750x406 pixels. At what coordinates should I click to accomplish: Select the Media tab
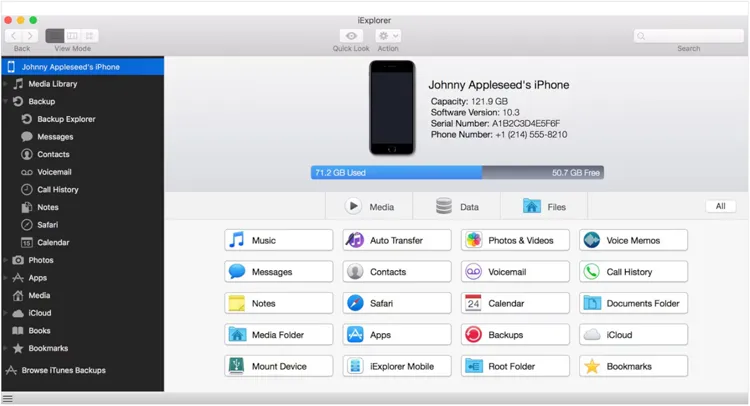click(369, 207)
